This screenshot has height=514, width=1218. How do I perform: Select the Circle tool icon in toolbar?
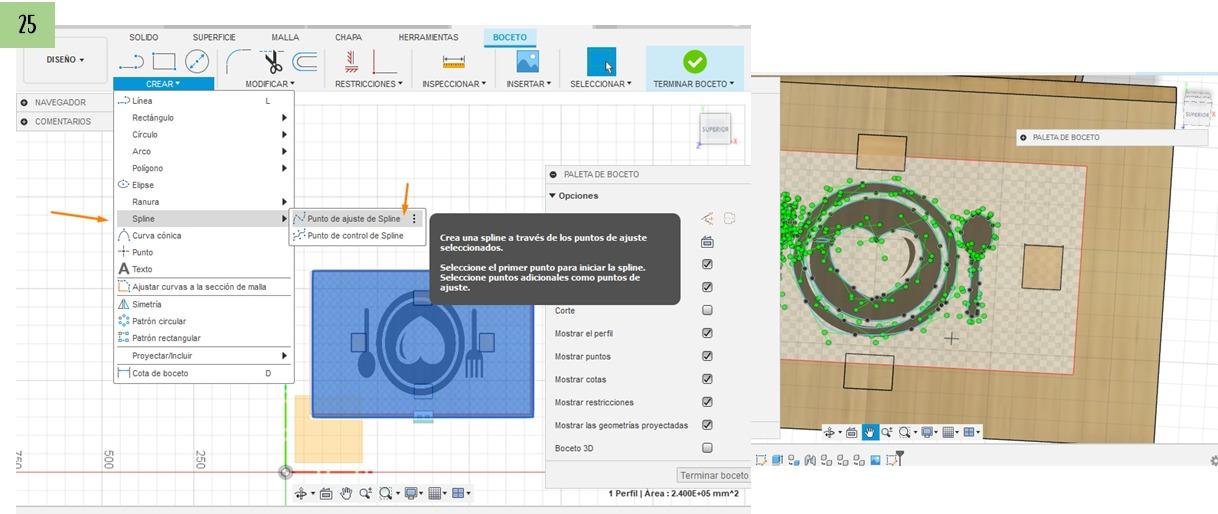[197, 62]
